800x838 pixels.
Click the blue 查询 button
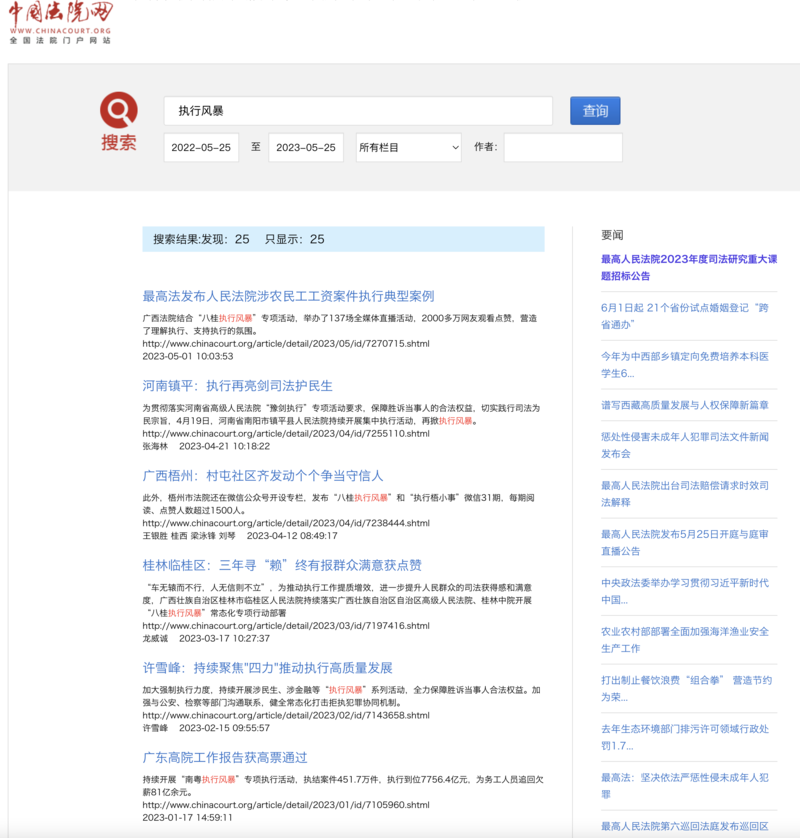(x=595, y=111)
